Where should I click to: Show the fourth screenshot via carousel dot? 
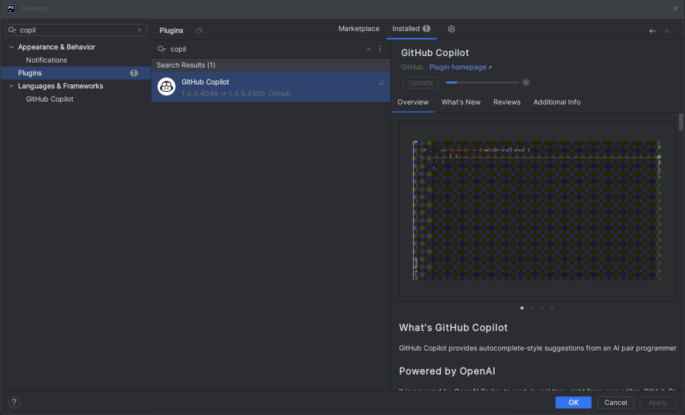pos(552,308)
